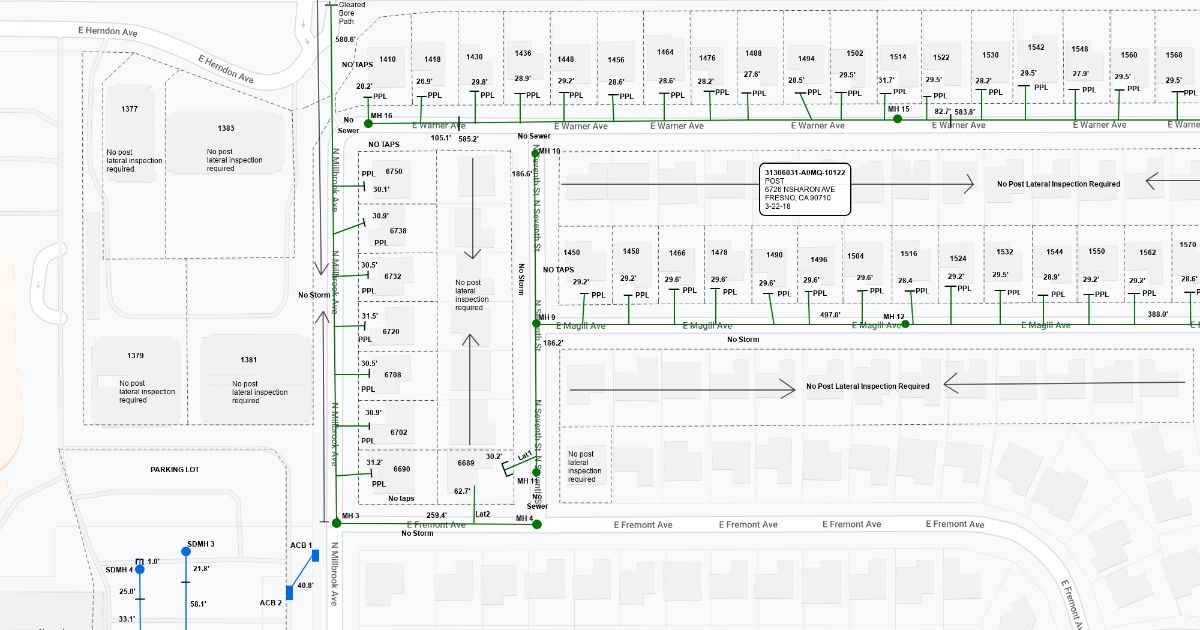Click the SDMH 4 blue manhole marker
This screenshot has height=630, width=1200.
(x=140, y=568)
